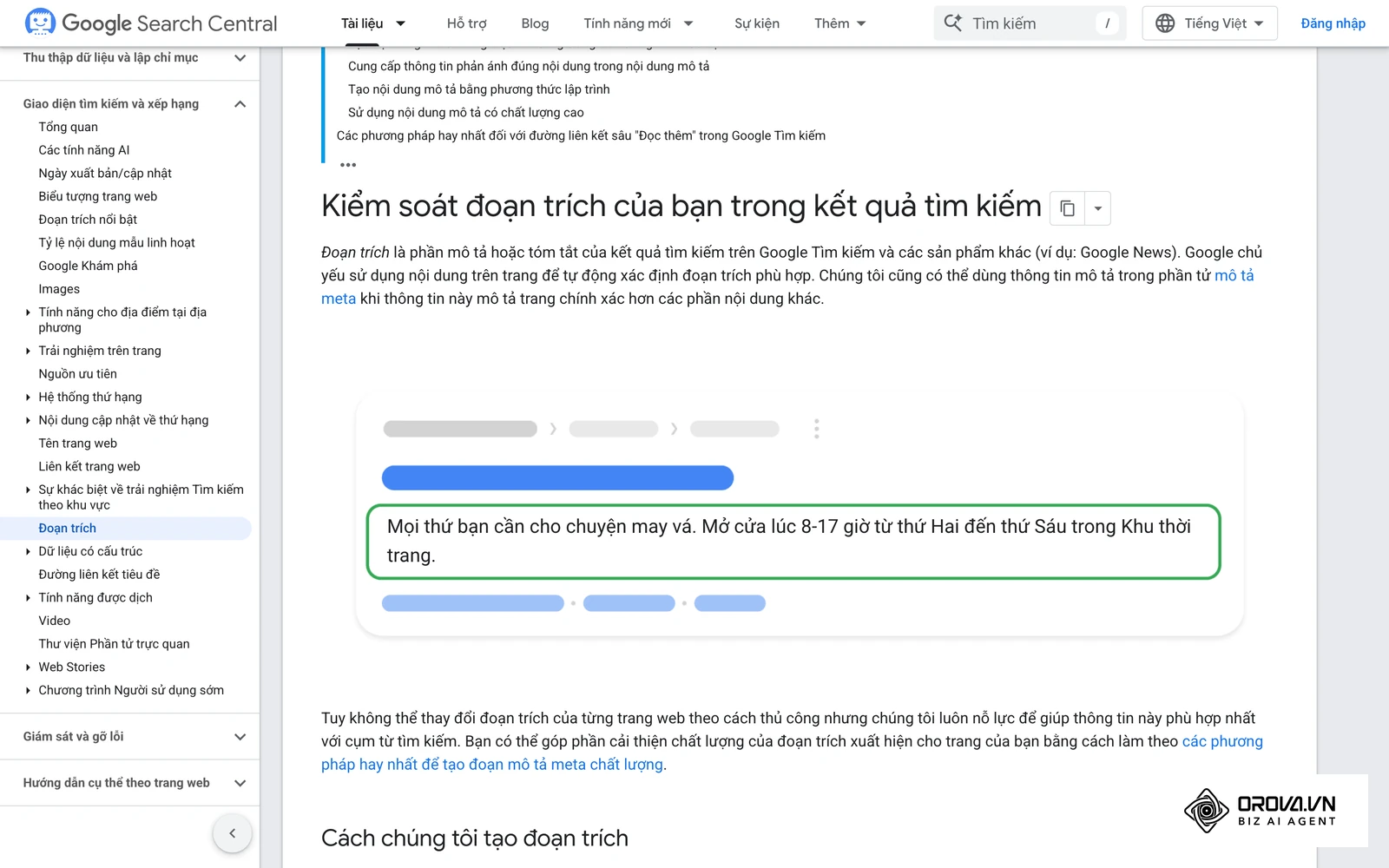
Task: Open Tổng quan in sidebar
Action: click(x=68, y=127)
